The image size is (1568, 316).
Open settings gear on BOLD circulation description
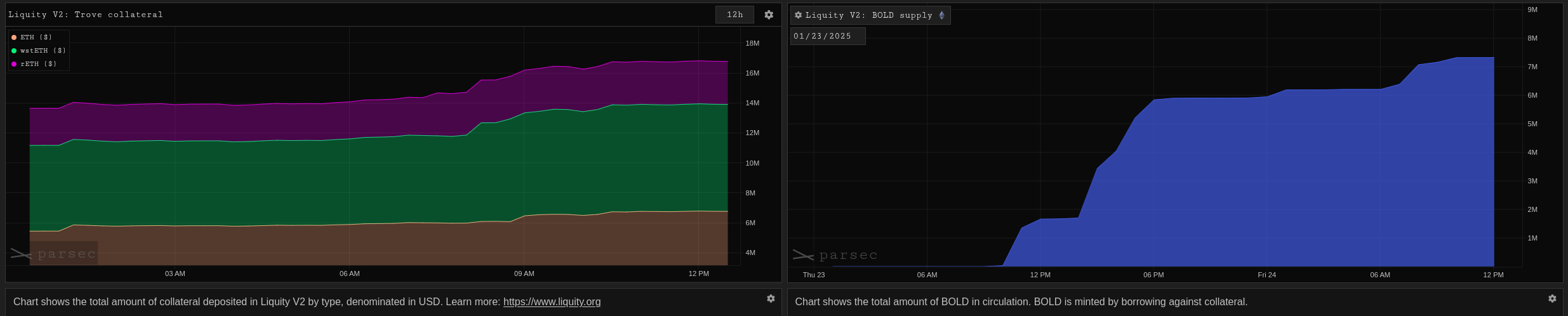(x=1552, y=298)
